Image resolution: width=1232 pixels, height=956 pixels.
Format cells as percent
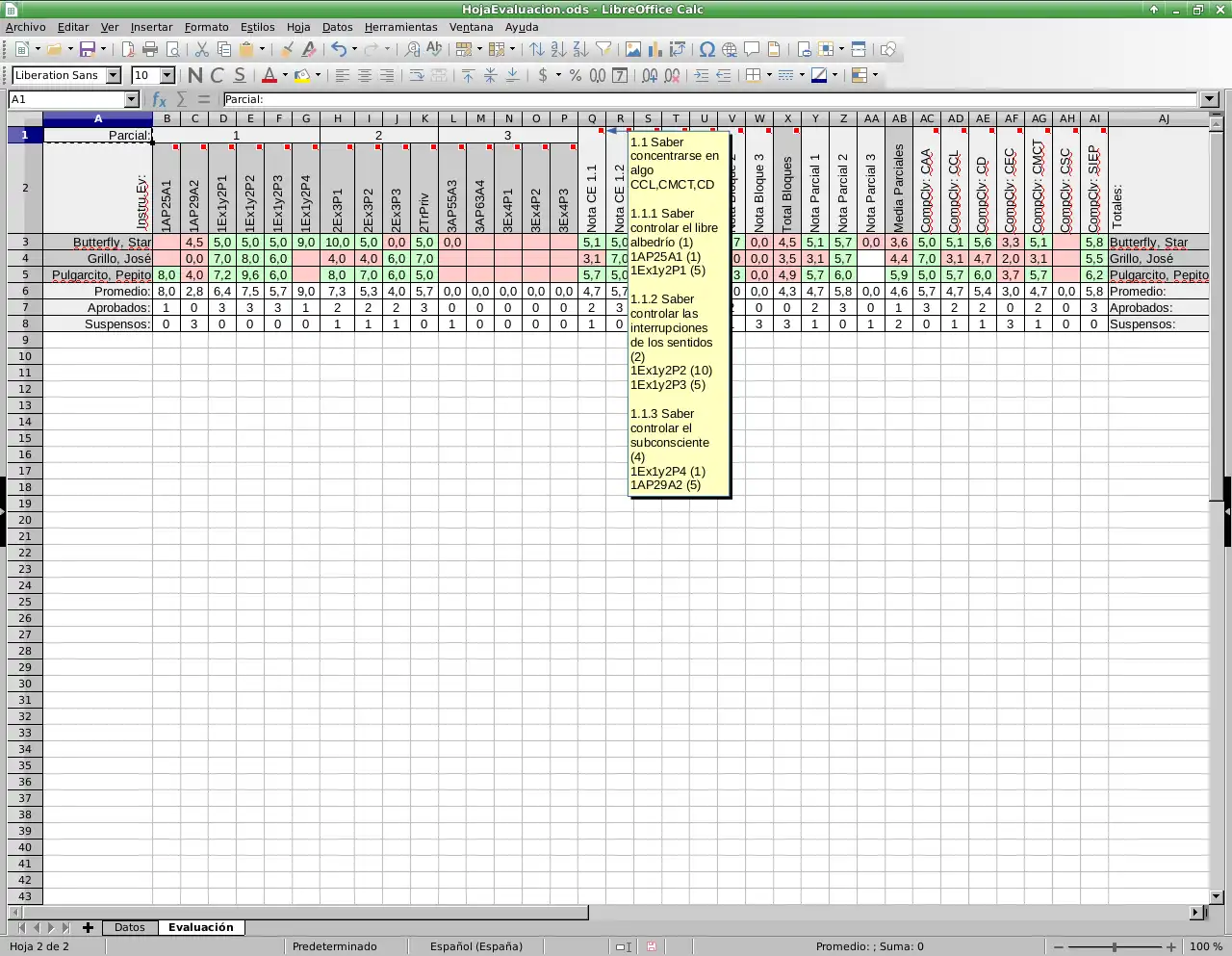click(575, 75)
